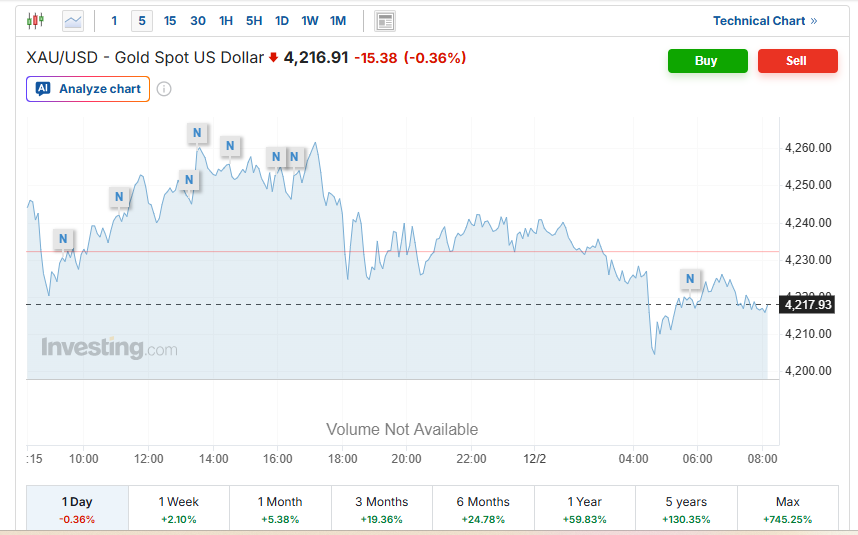Viewport: 858px width, 535px height.
Task: Switch to candlestick chart type
Action: pos(36,21)
